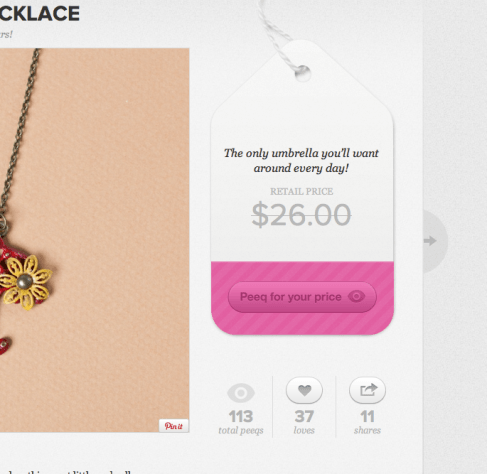Click the Pin it button on photo

pyautogui.click(x=174, y=426)
